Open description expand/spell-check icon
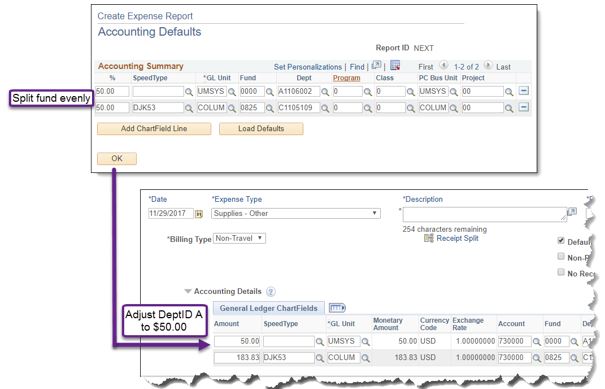This screenshot has width=605, height=389. (572, 211)
